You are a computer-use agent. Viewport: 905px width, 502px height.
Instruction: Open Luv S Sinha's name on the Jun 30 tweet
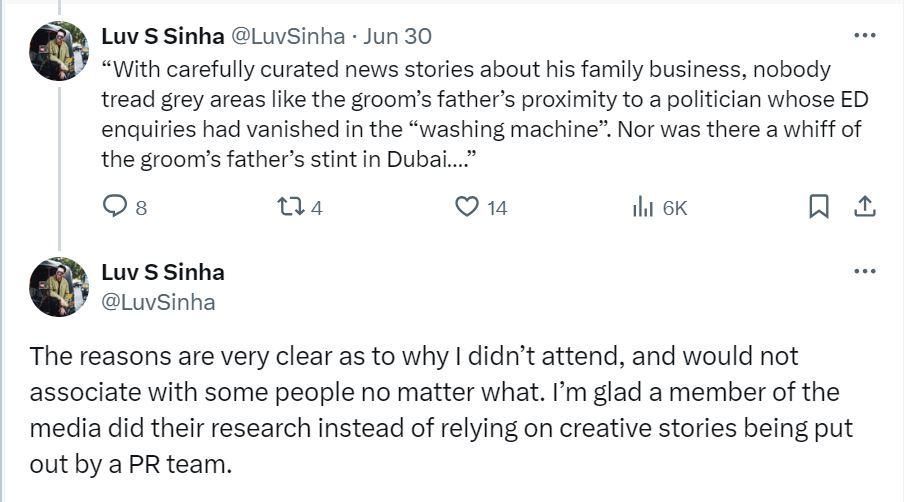pos(163,36)
